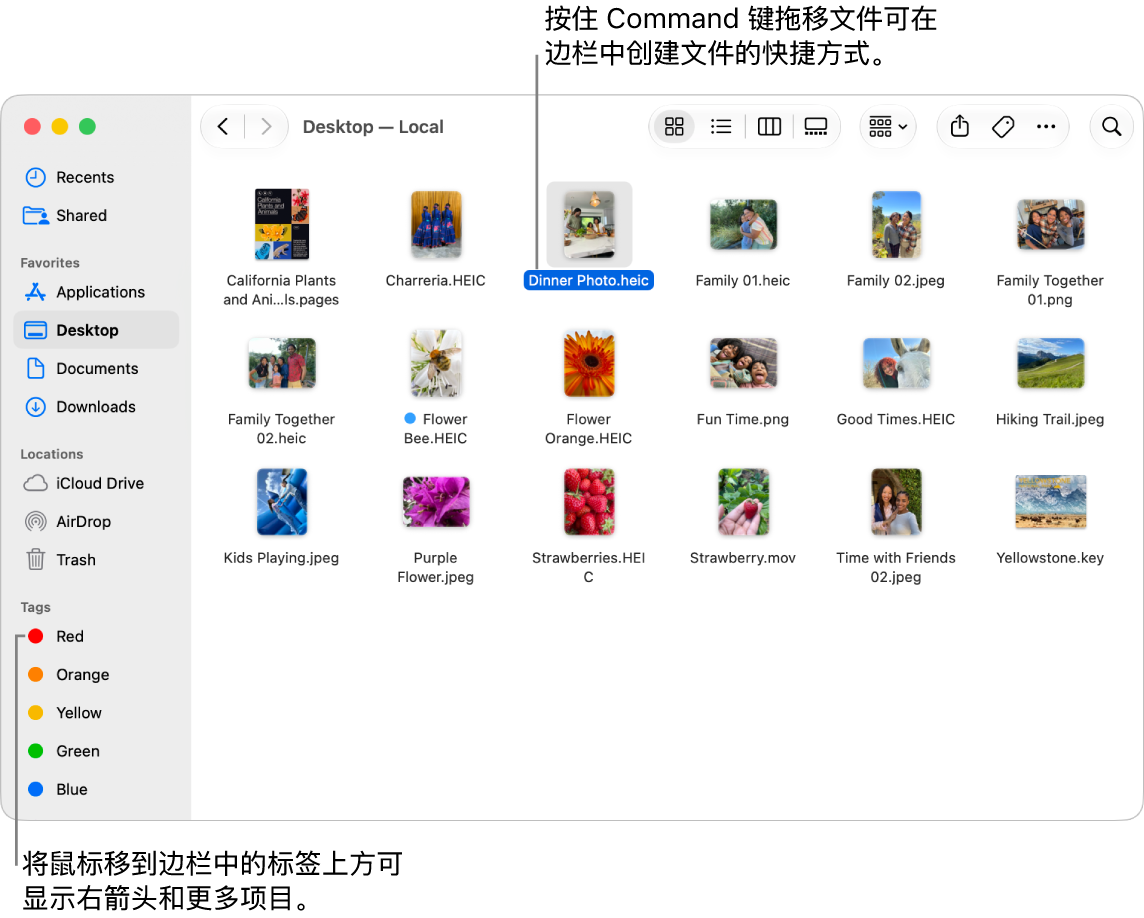
Task: Open the More actions ellipsis menu
Action: pos(1046,127)
